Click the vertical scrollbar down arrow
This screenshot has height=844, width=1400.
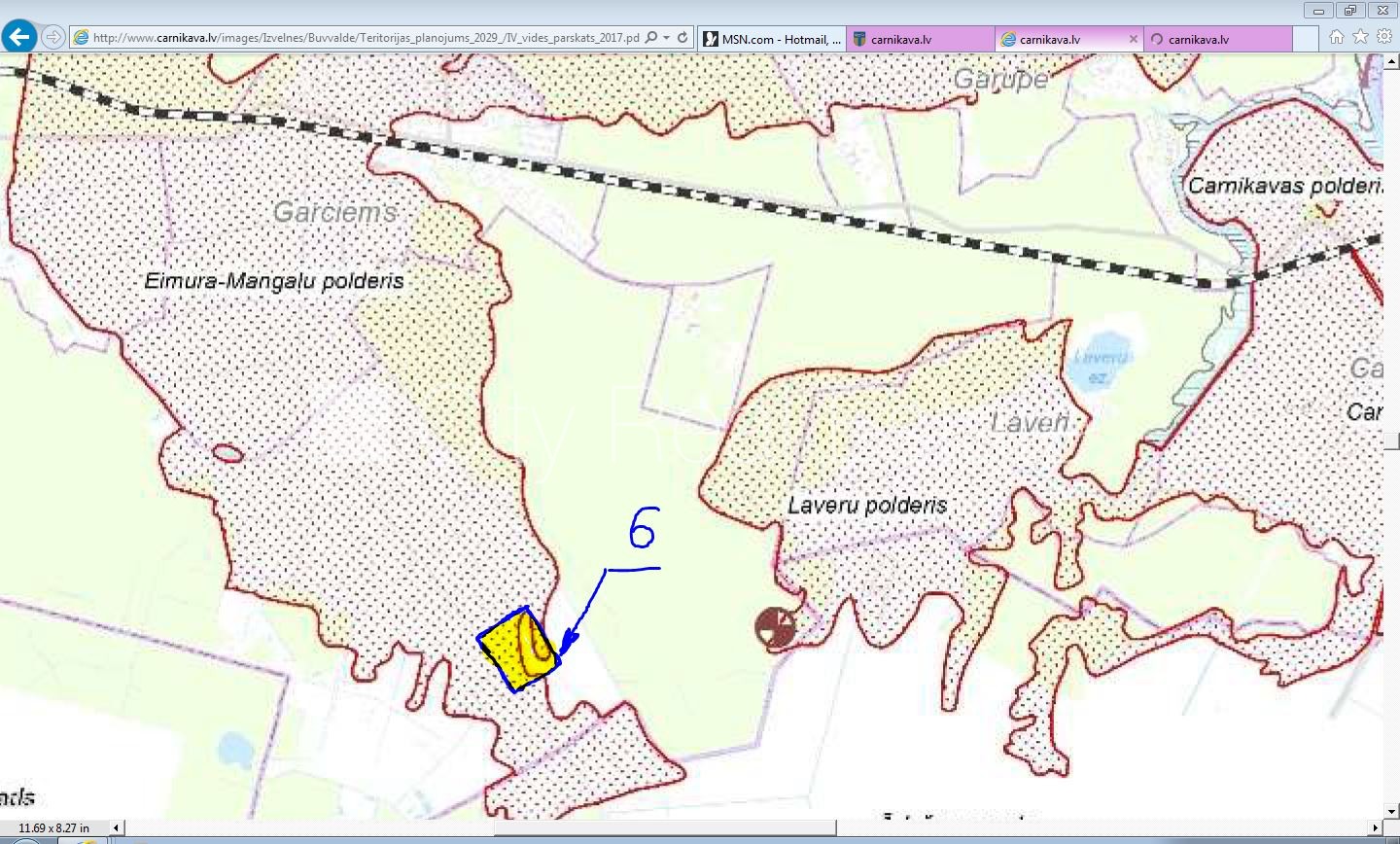click(x=1391, y=811)
